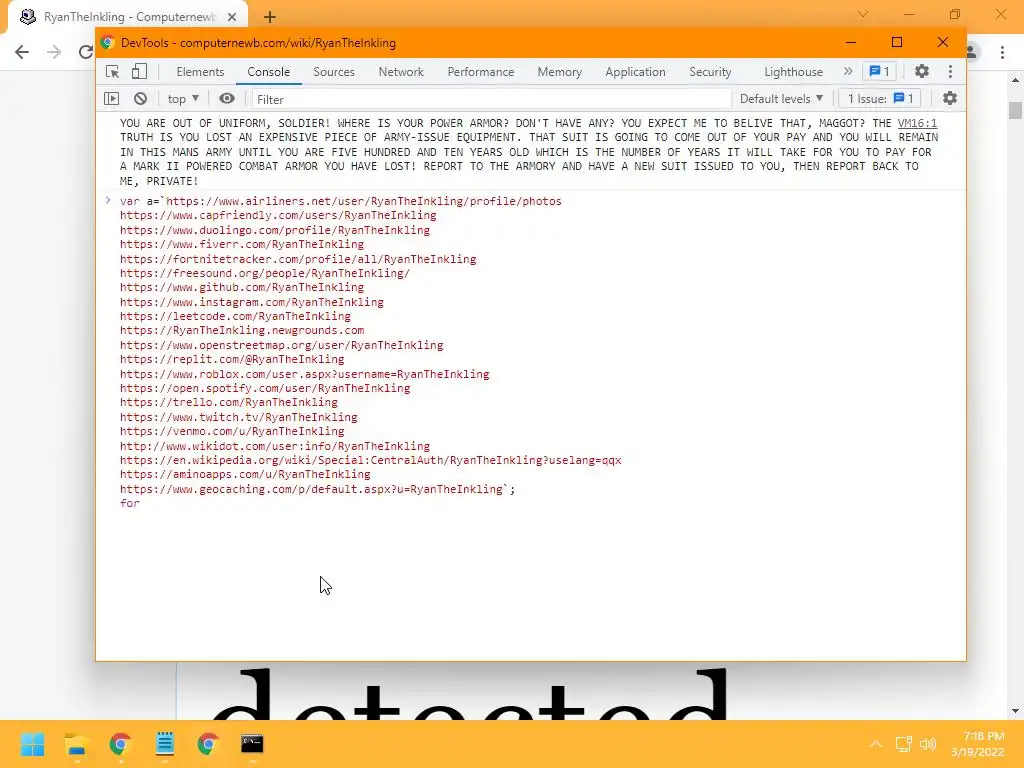Clear the console
This screenshot has height=768, width=1024.
[140, 99]
